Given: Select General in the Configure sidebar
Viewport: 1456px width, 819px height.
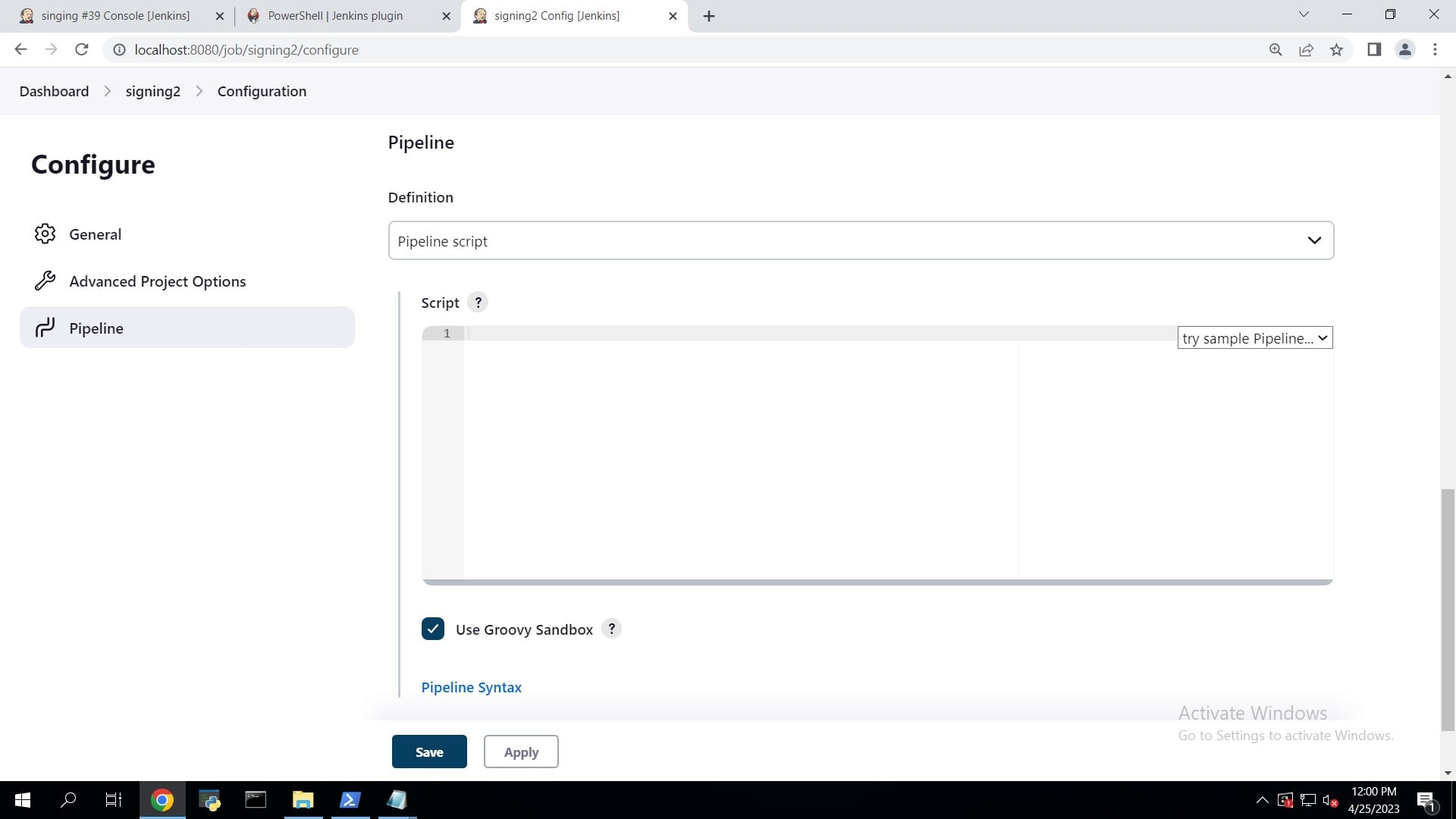Looking at the screenshot, I should 96,234.
